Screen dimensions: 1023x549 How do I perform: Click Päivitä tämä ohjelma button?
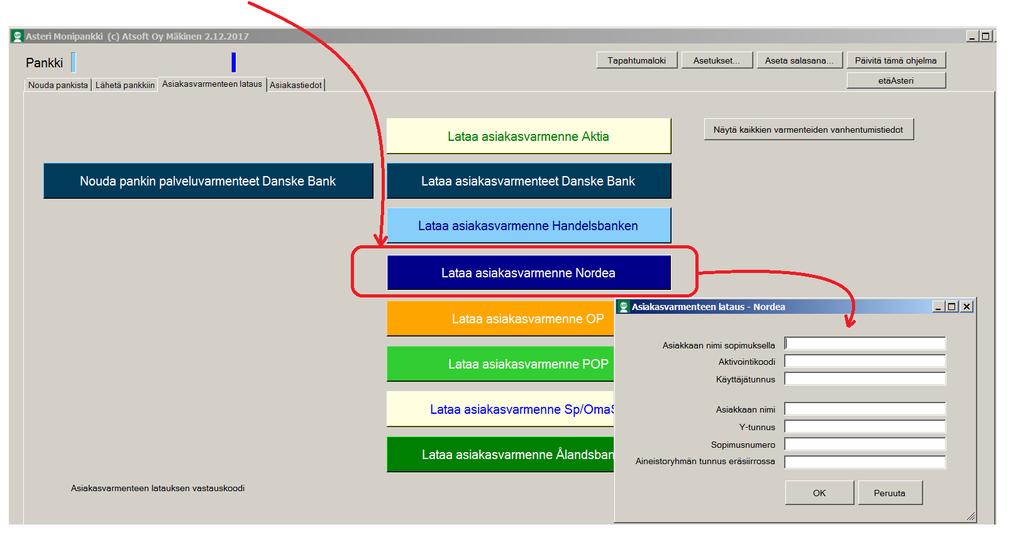tap(896, 61)
